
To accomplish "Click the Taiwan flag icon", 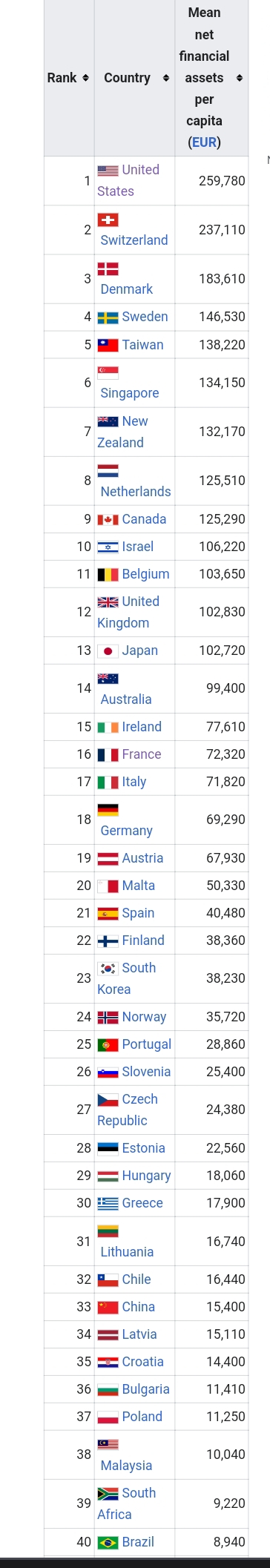I will pos(108,345).
